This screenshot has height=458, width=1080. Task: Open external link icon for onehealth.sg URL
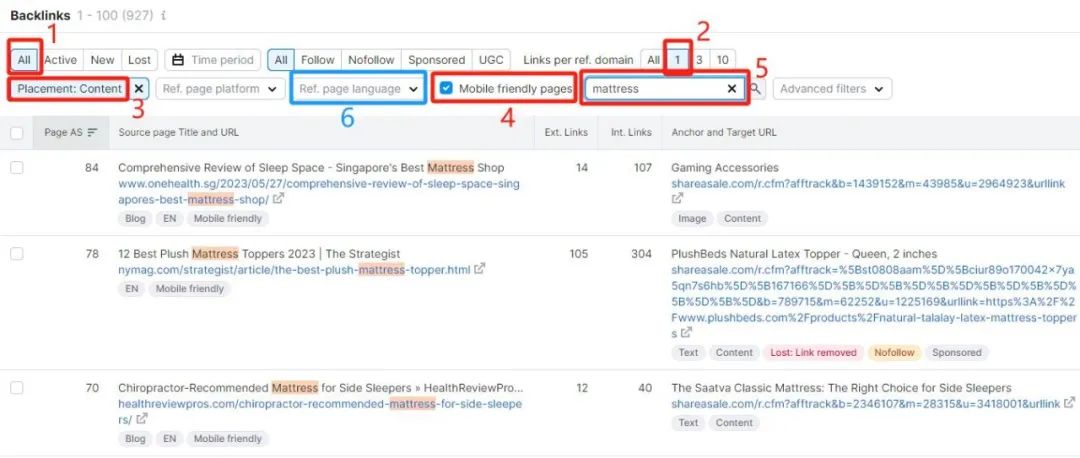(278, 198)
